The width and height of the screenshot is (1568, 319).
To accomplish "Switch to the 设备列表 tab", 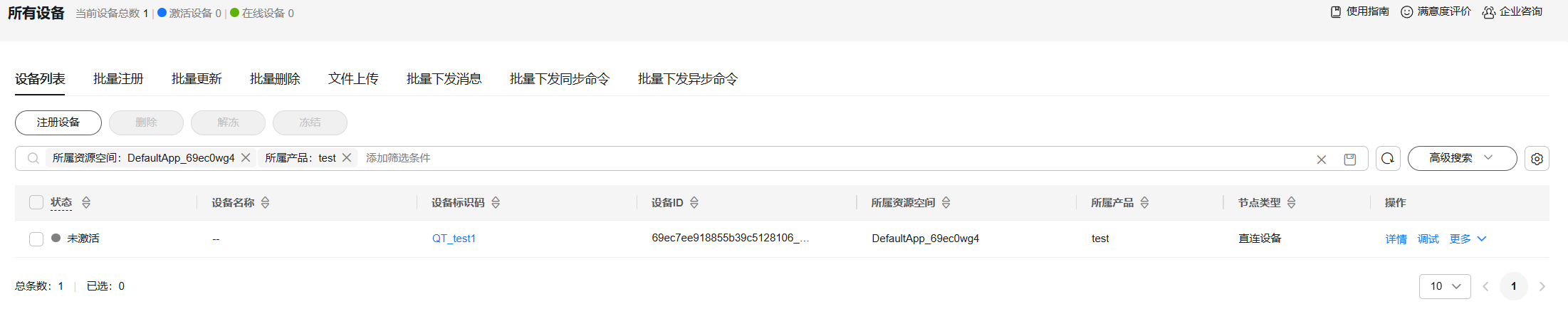I will pos(40,79).
